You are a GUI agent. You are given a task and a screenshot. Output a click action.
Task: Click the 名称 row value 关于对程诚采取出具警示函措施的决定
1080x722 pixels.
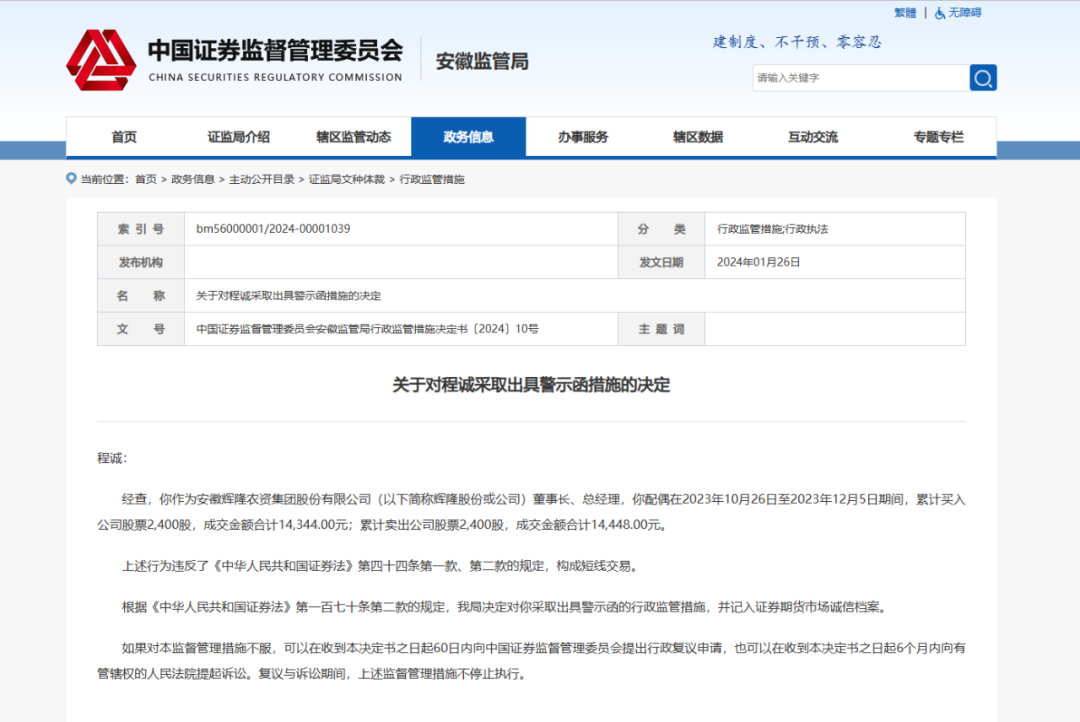289,296
